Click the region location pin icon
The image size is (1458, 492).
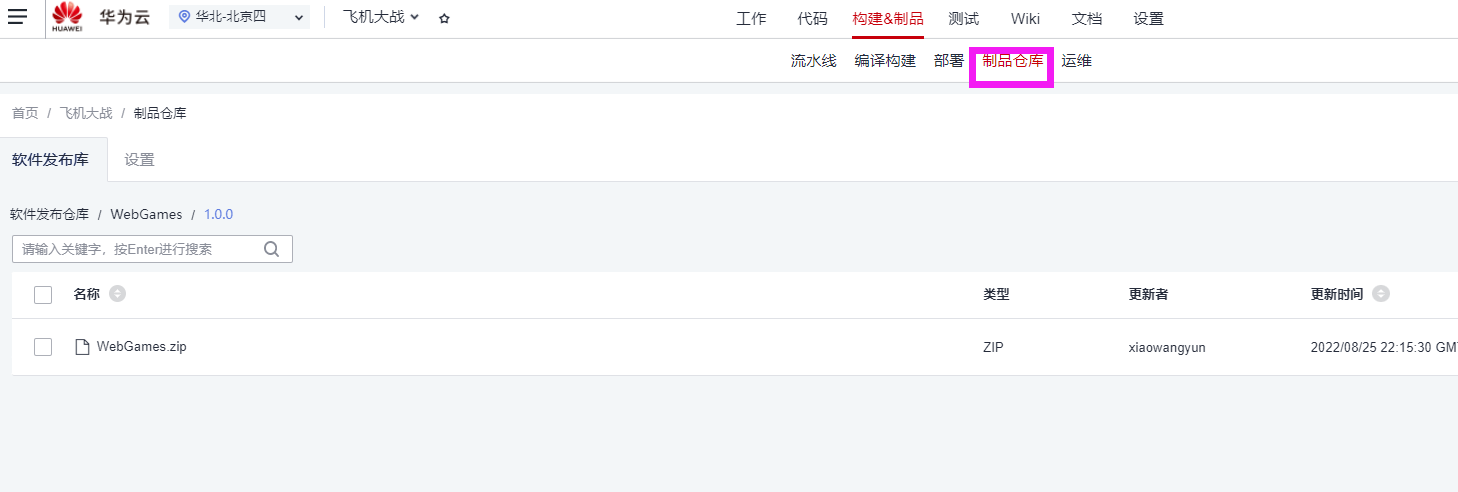[183, 17]
